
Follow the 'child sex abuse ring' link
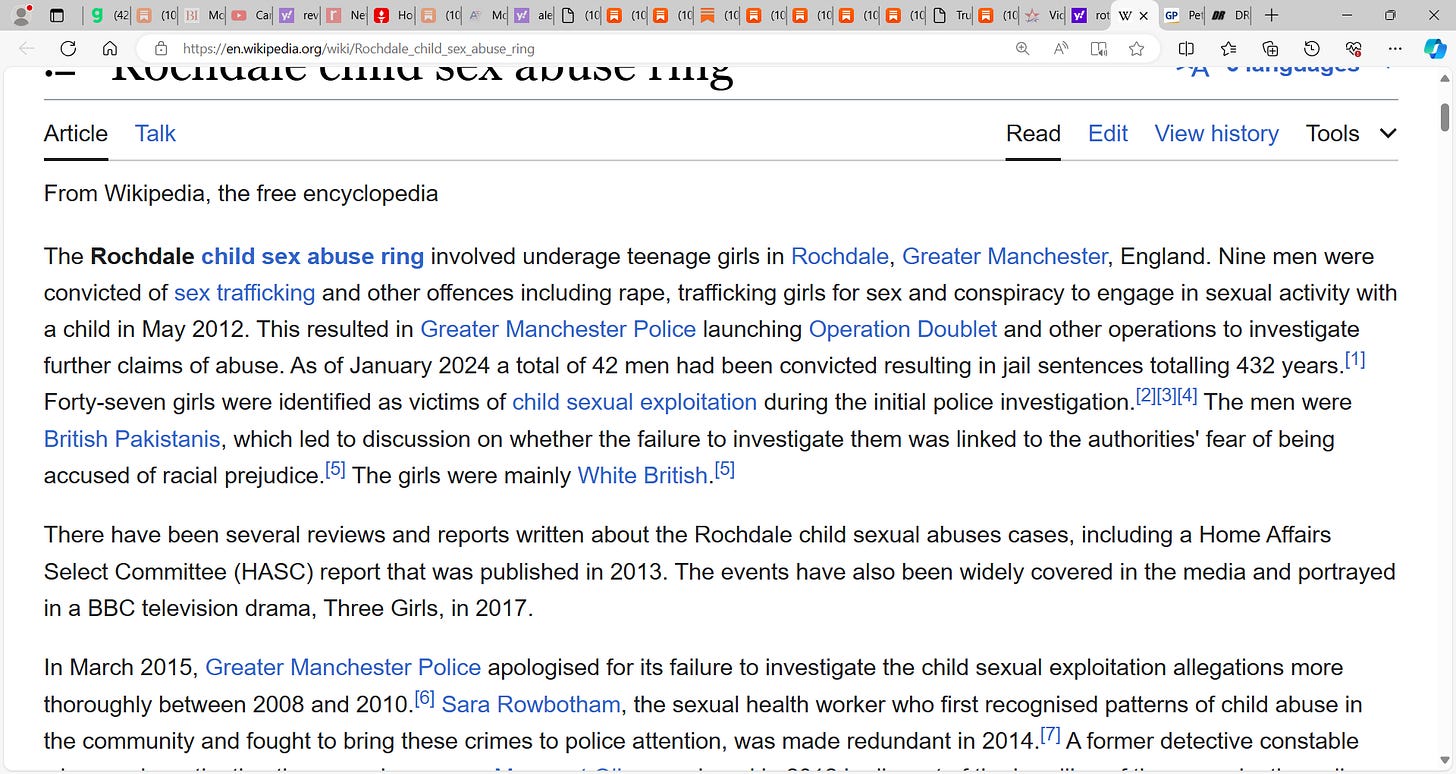coord(312,256)
